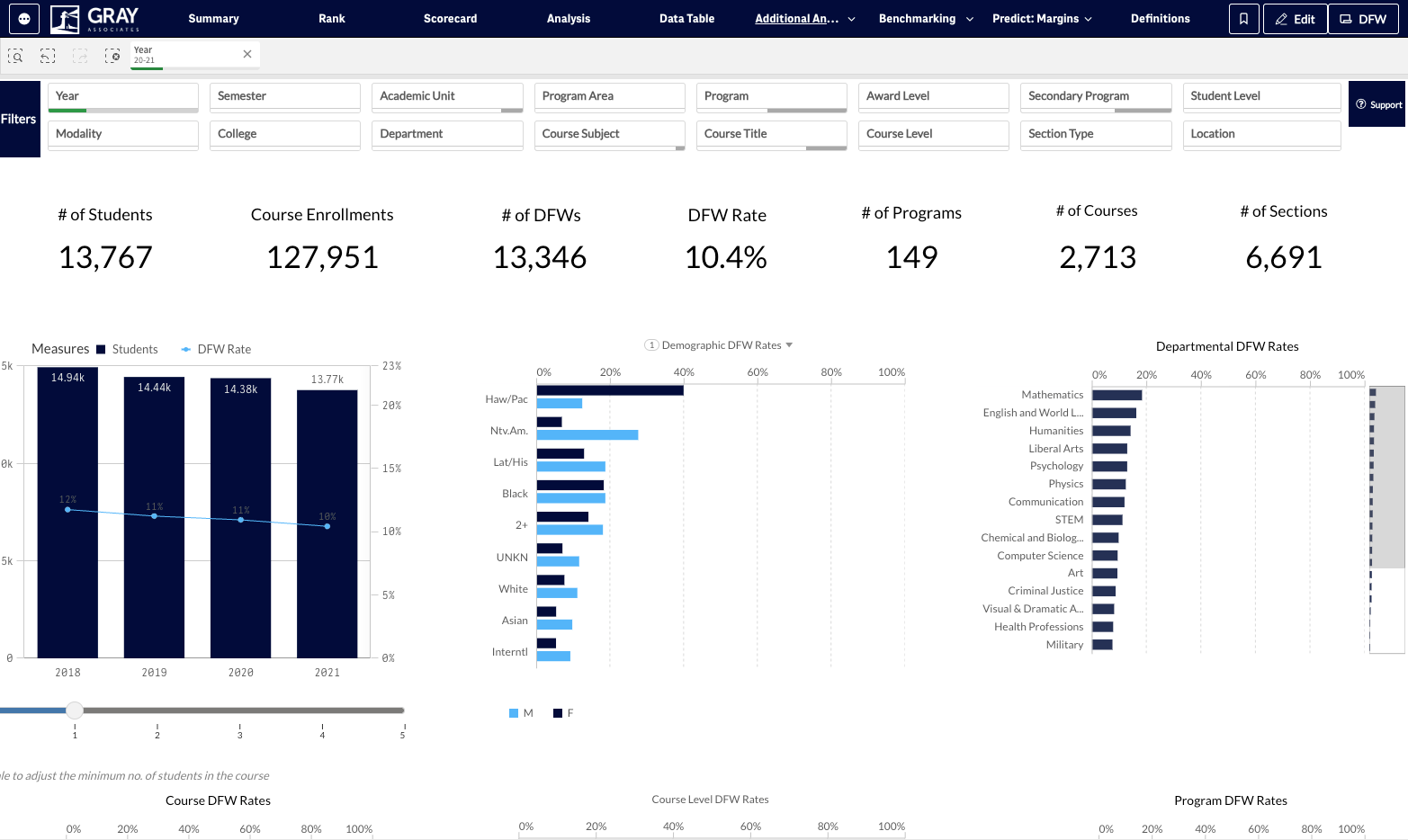The image size is (1408, 840).
Task: Toggle the F legend item
Action: coord(563,713)
